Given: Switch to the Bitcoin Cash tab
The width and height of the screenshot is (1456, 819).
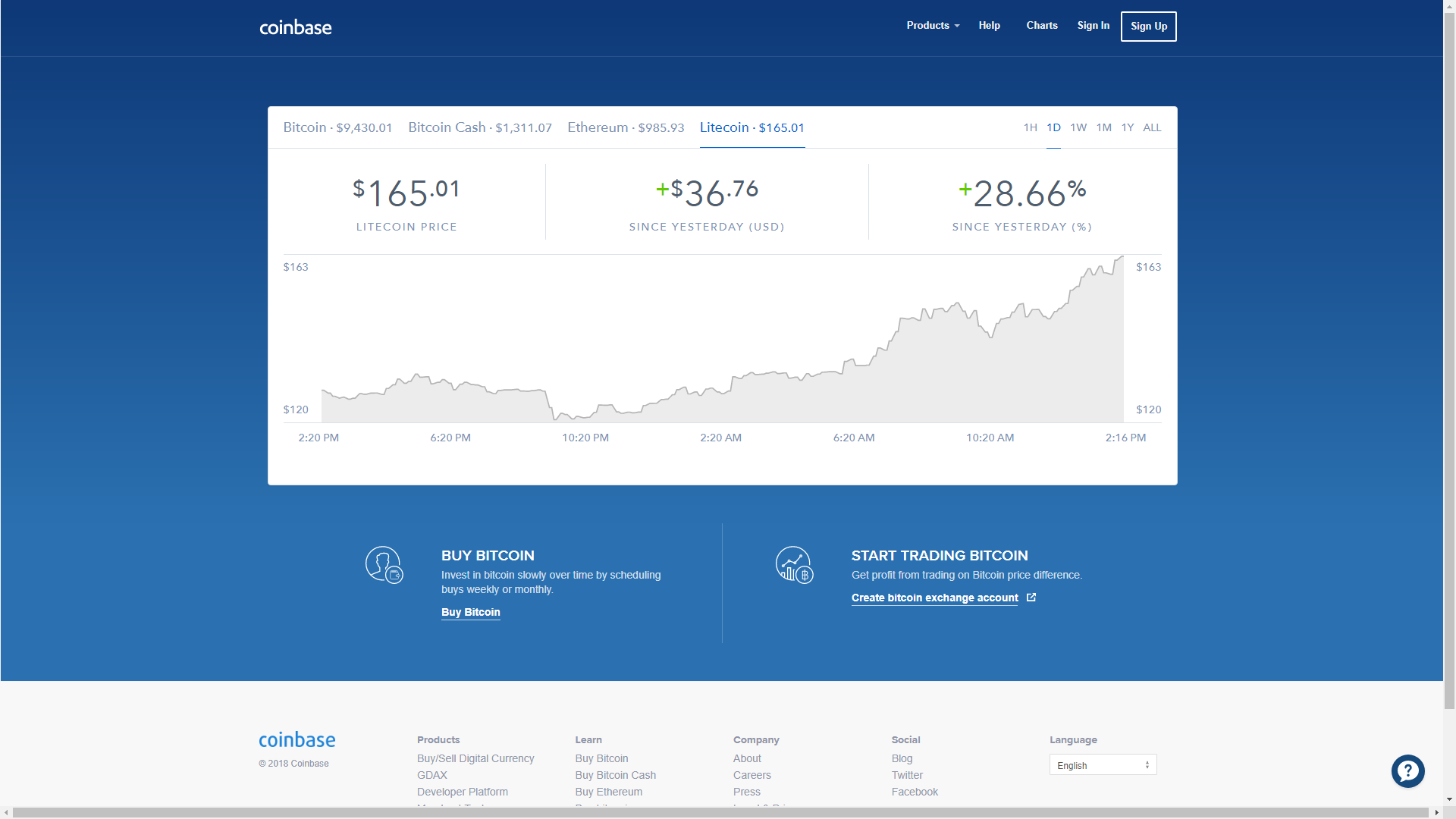Looking at the screenshot, I should pyautogui.click(x=480, y=127).
